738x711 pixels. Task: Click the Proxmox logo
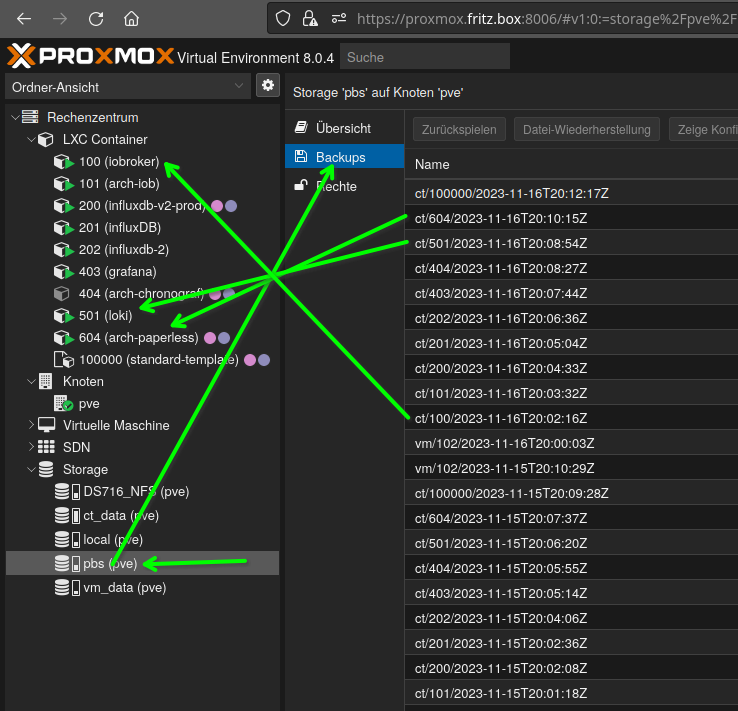point(90,56)
